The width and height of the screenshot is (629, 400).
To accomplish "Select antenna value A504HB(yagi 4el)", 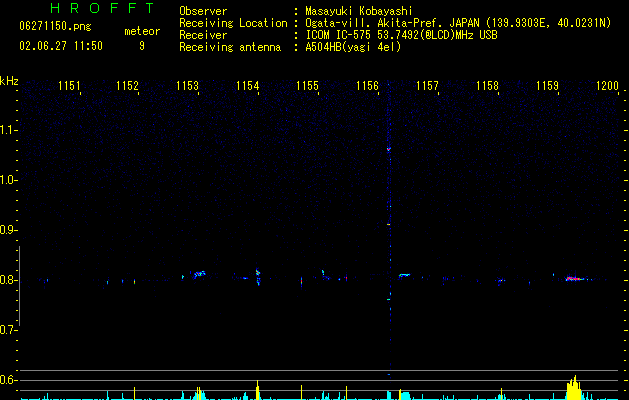I will point(353,47).
